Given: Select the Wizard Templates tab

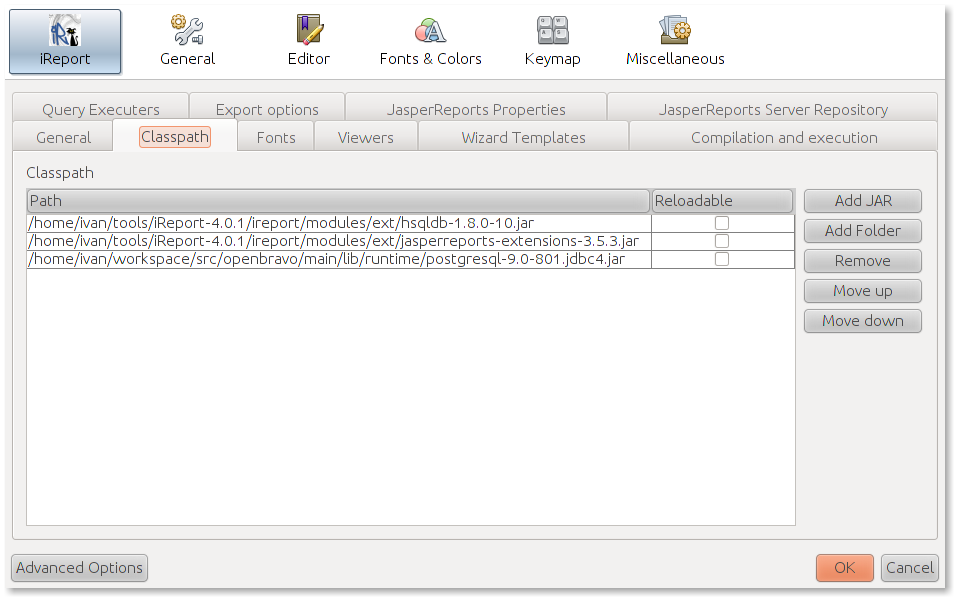Looking at the screenshot, I should pyautogui.click(x=523, y=137).
